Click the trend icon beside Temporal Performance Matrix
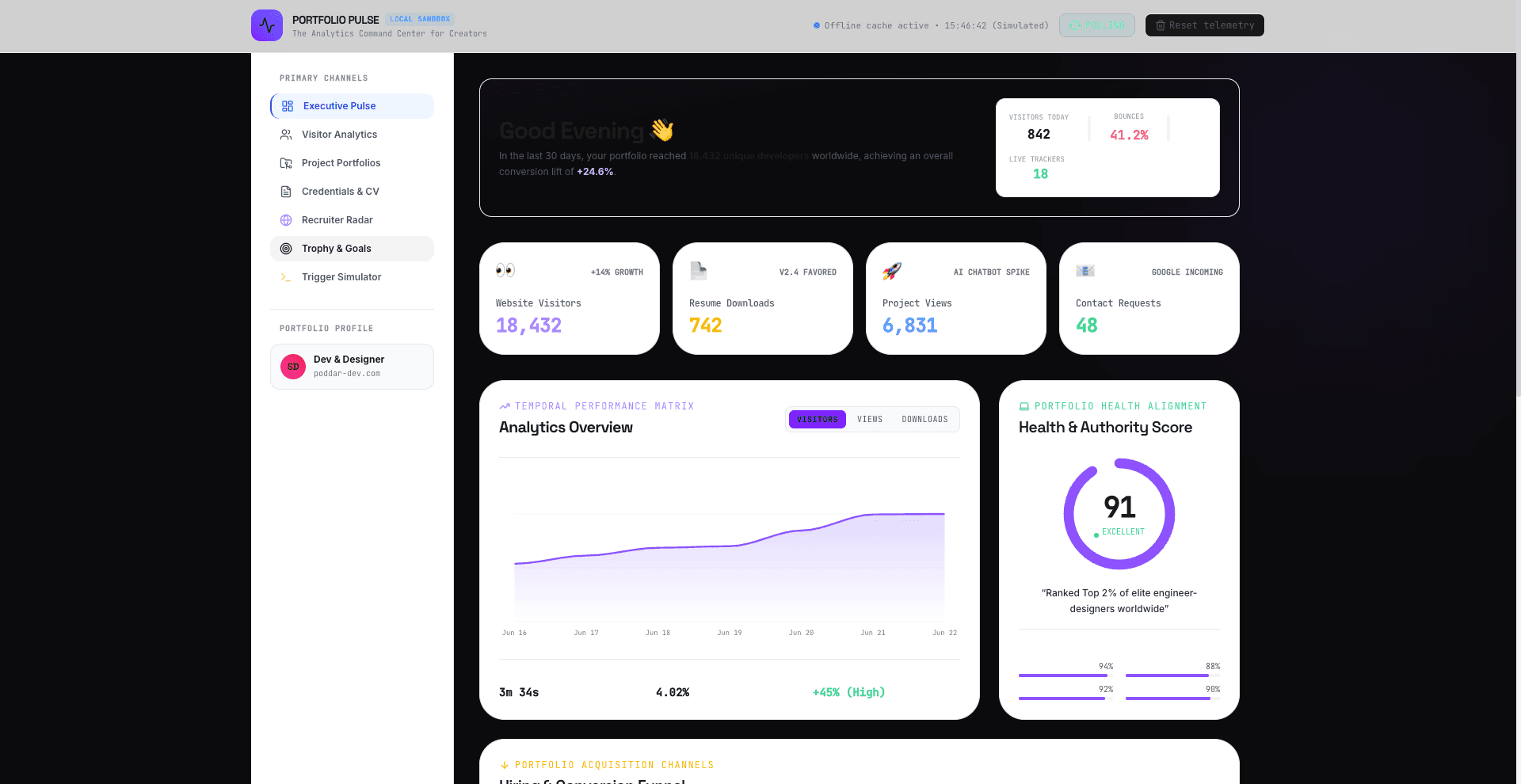The width and height of the screenshot is (1521, 784). click(505, 406)
